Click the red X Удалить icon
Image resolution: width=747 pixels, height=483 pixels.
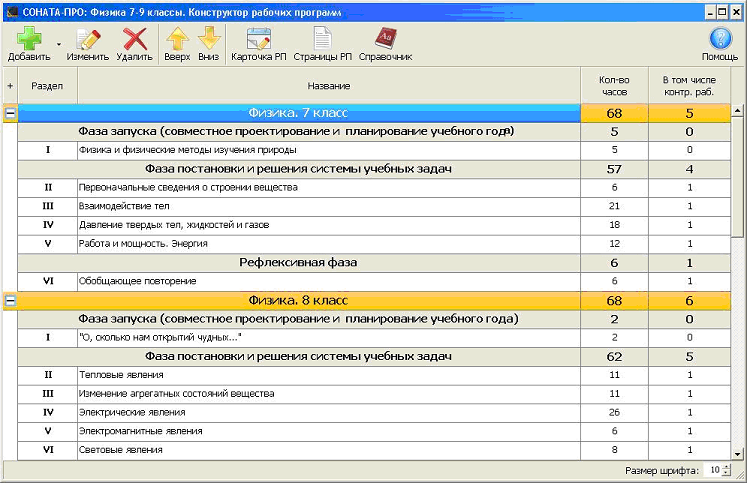pyautogui.click(x=134, y=40)
